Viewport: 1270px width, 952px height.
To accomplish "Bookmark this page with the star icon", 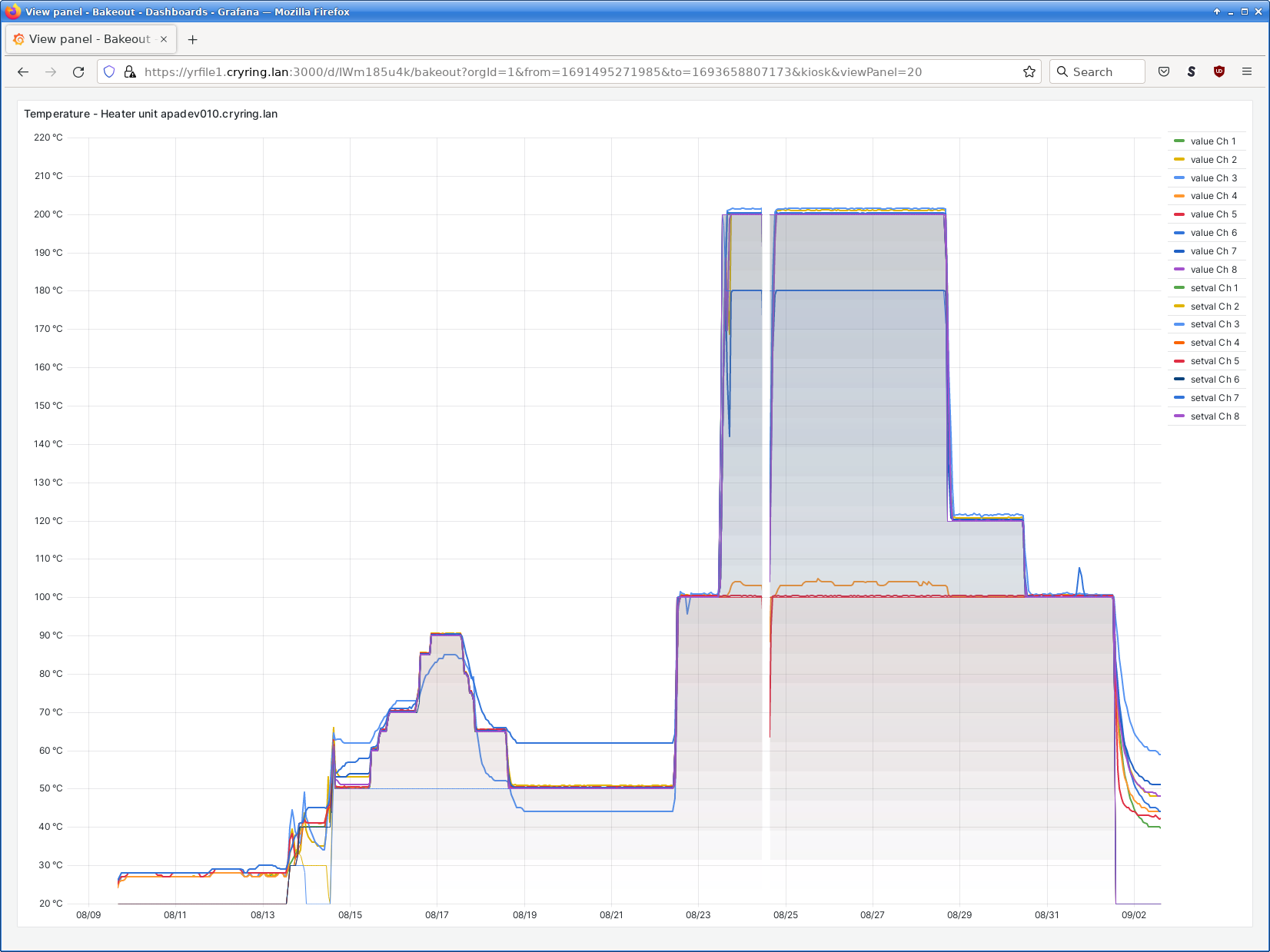I will point(1029,71).
